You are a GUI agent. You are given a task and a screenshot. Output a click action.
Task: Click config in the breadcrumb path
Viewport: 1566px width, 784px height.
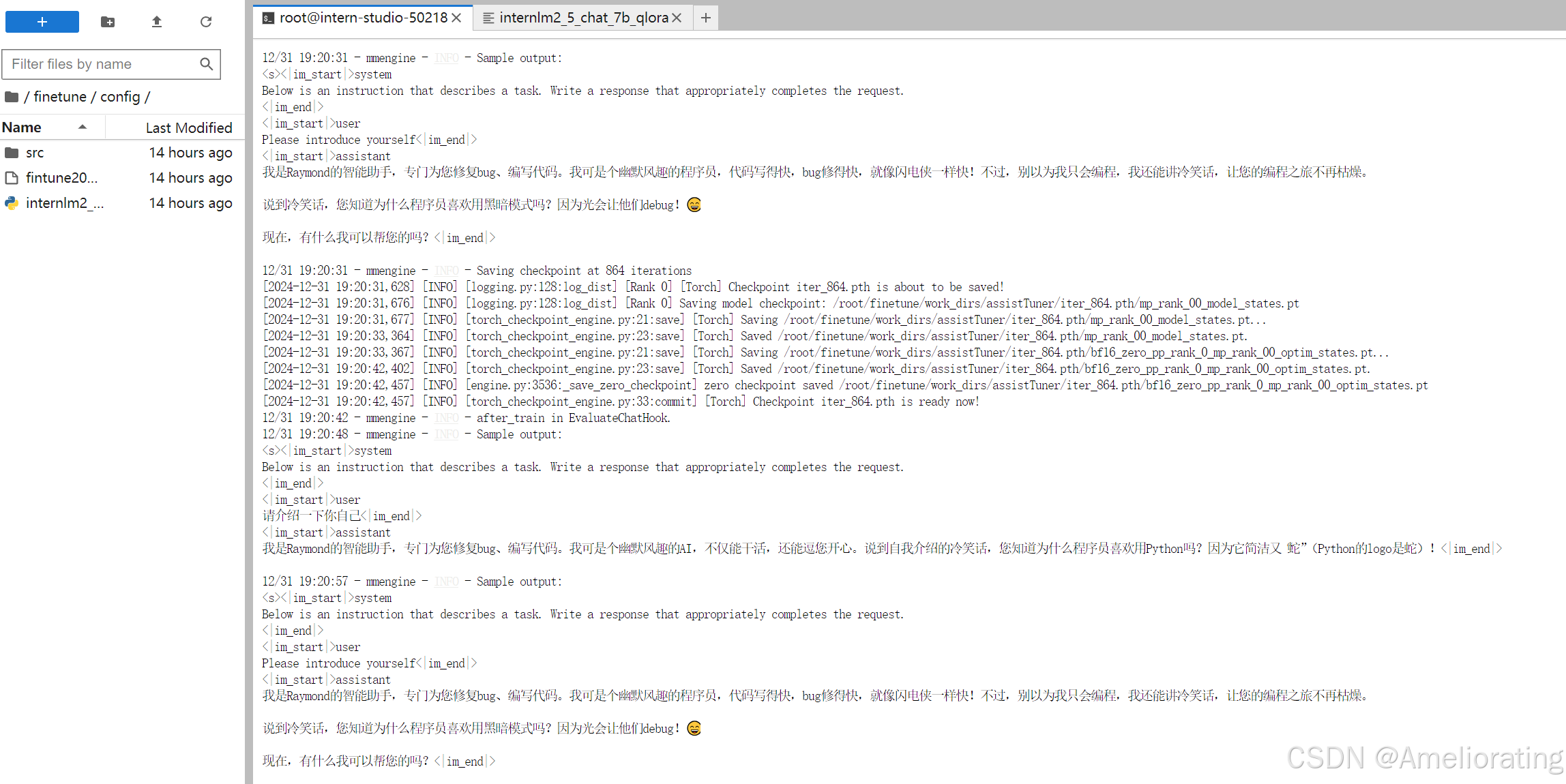click(120, 97)
